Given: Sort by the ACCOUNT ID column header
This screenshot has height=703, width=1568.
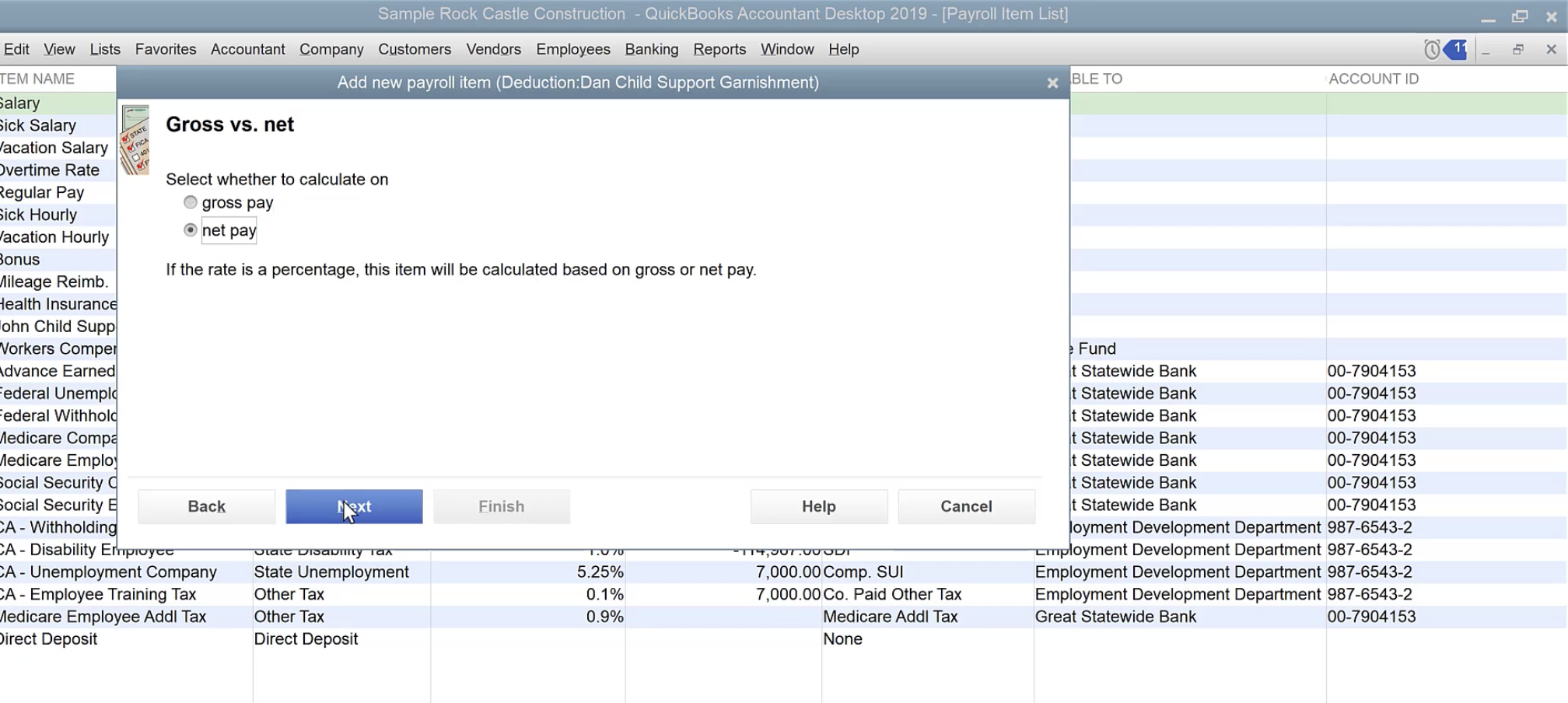Looking at the screenshot, I should [x=1373, y=79].
